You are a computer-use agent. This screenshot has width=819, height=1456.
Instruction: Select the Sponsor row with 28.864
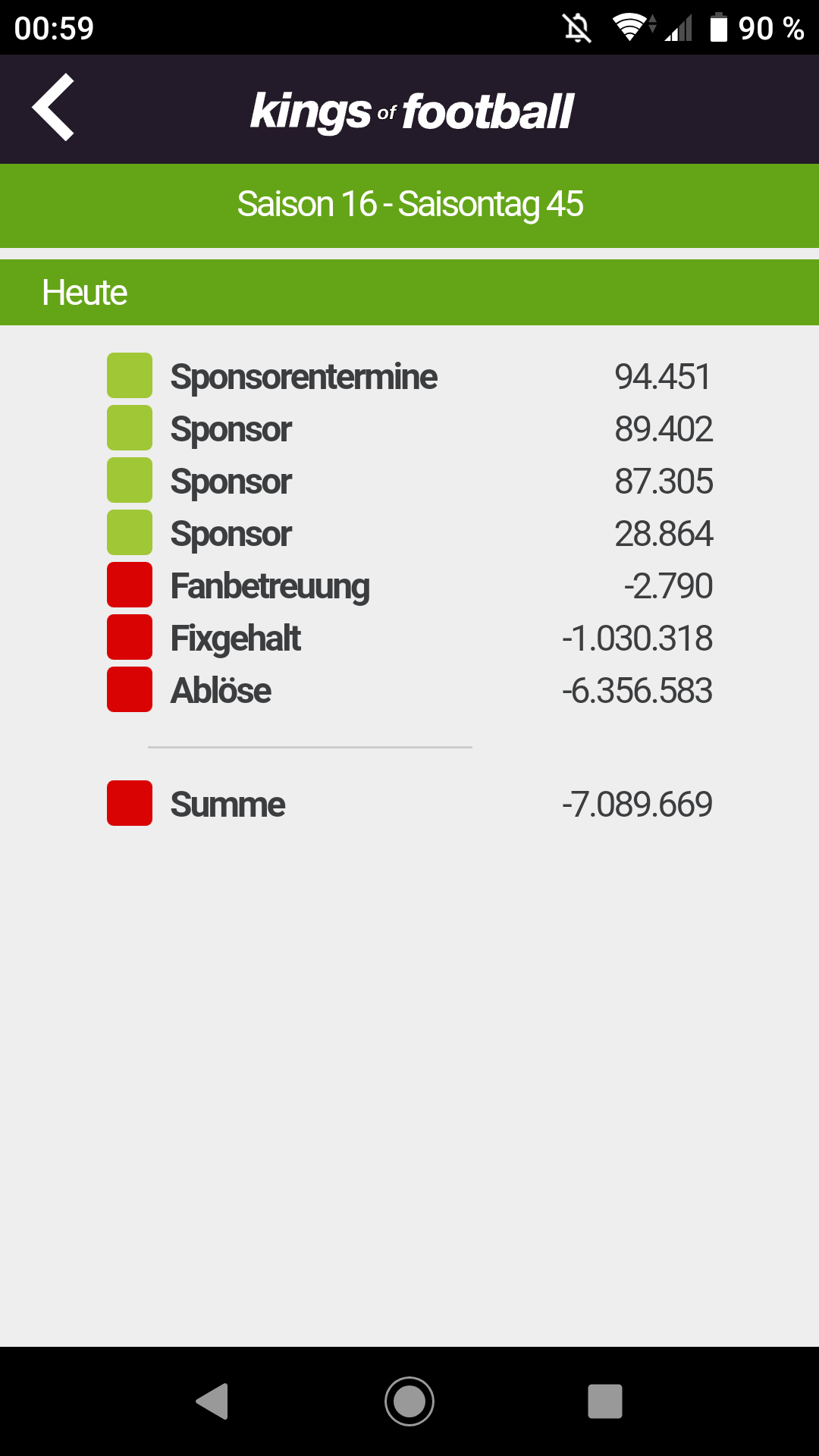click(x=409, y=533)
